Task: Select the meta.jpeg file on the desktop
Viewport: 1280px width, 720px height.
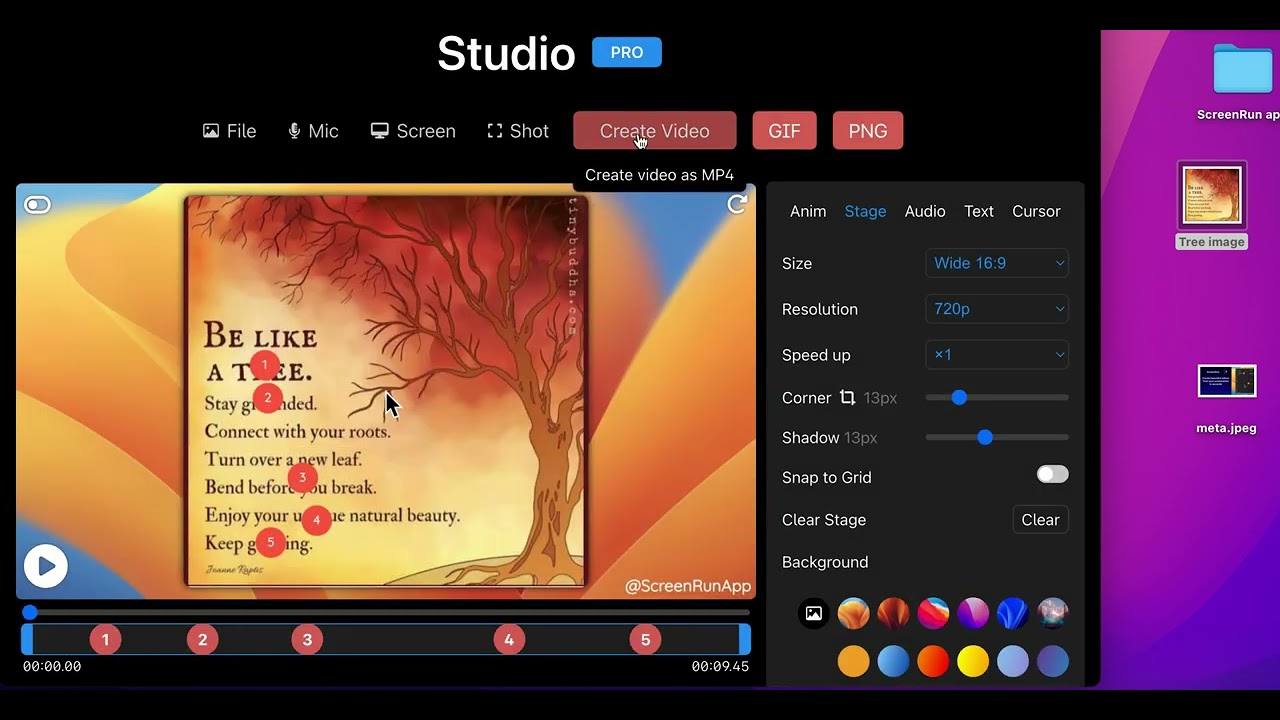Action: point(1227,399)
